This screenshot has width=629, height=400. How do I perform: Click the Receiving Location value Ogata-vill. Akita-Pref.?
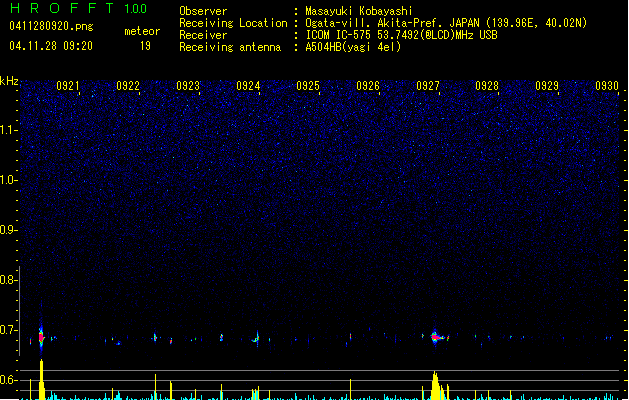(375, 23)
